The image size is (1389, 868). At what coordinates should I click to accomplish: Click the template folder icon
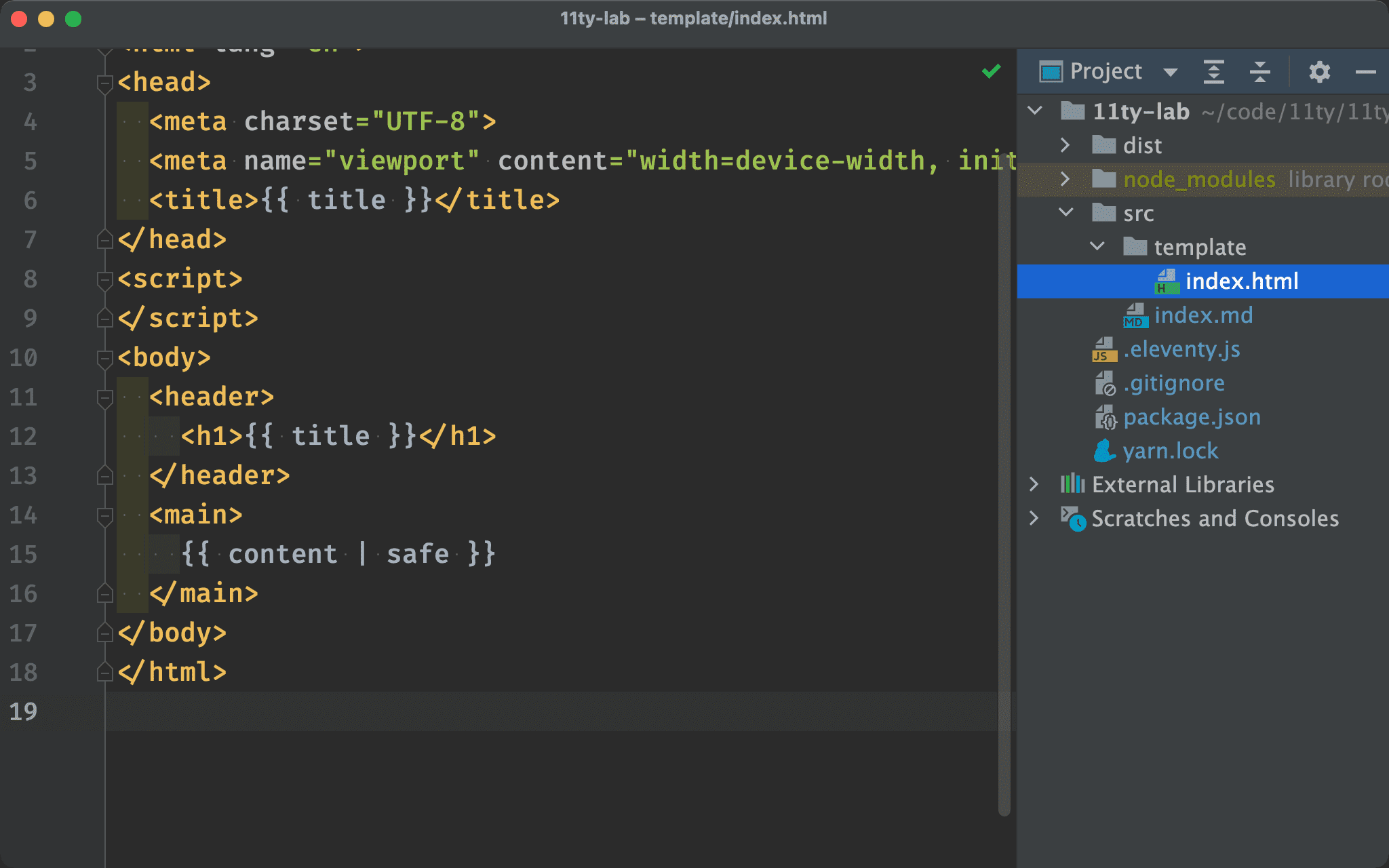pyautogui.click(x=1135, y=245)
